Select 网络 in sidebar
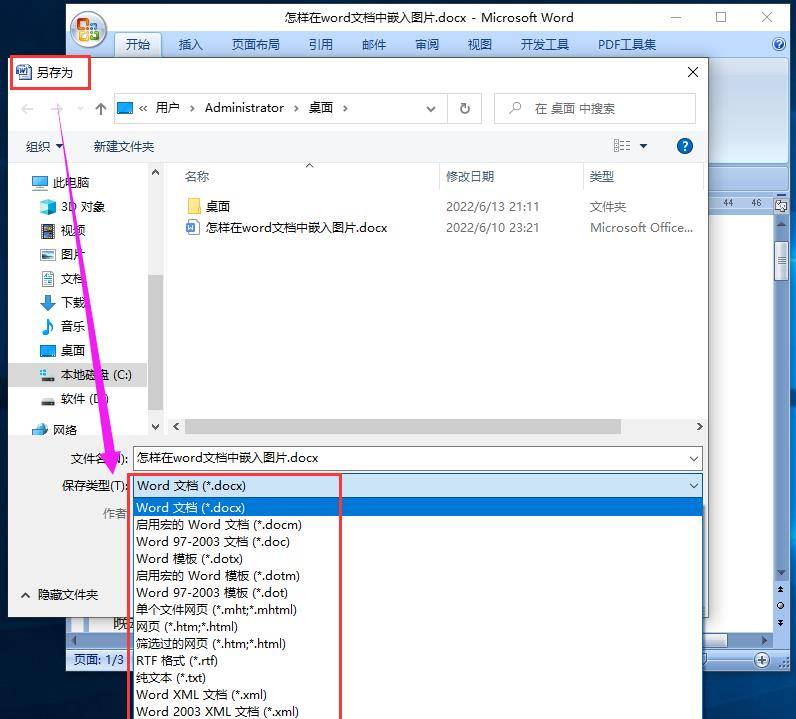This screenshot has height=719, width=796. coord(54,430)
